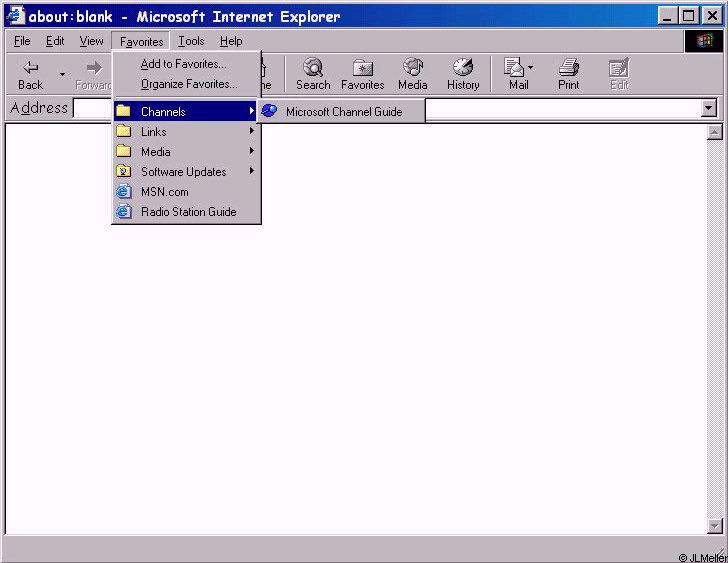
Task: Open the Mail dropdown arrow
Action: [531, 68]
